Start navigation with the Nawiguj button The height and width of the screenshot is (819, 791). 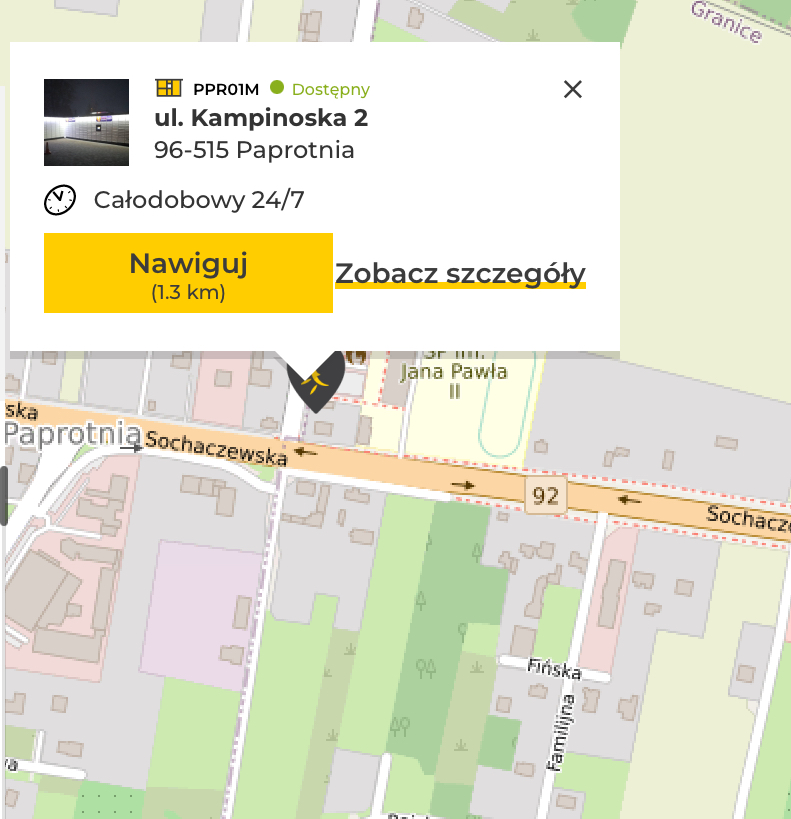pos(188,273)
